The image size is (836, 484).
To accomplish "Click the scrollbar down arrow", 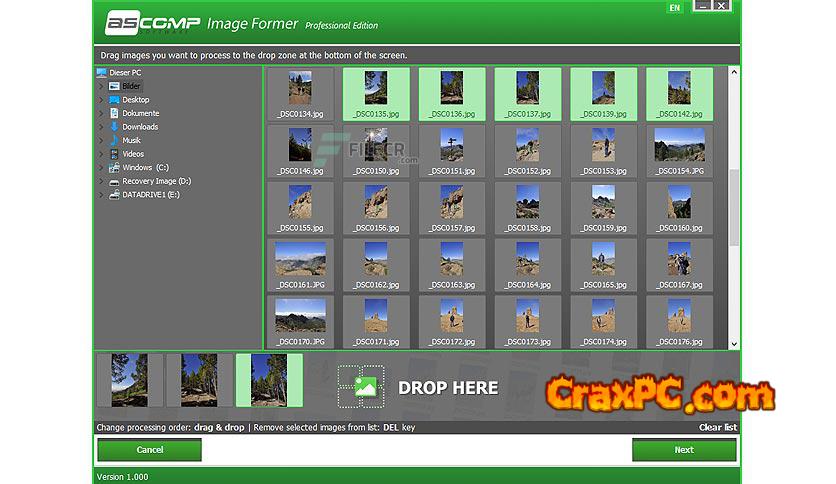I will click(x=734, y=344).
